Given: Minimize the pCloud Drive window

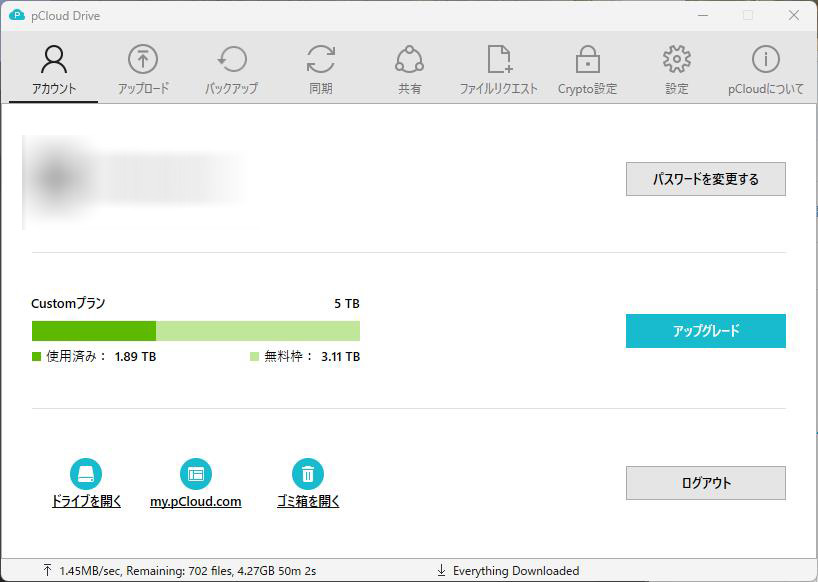Looking at the screenshot, I should tap(703, 16).
